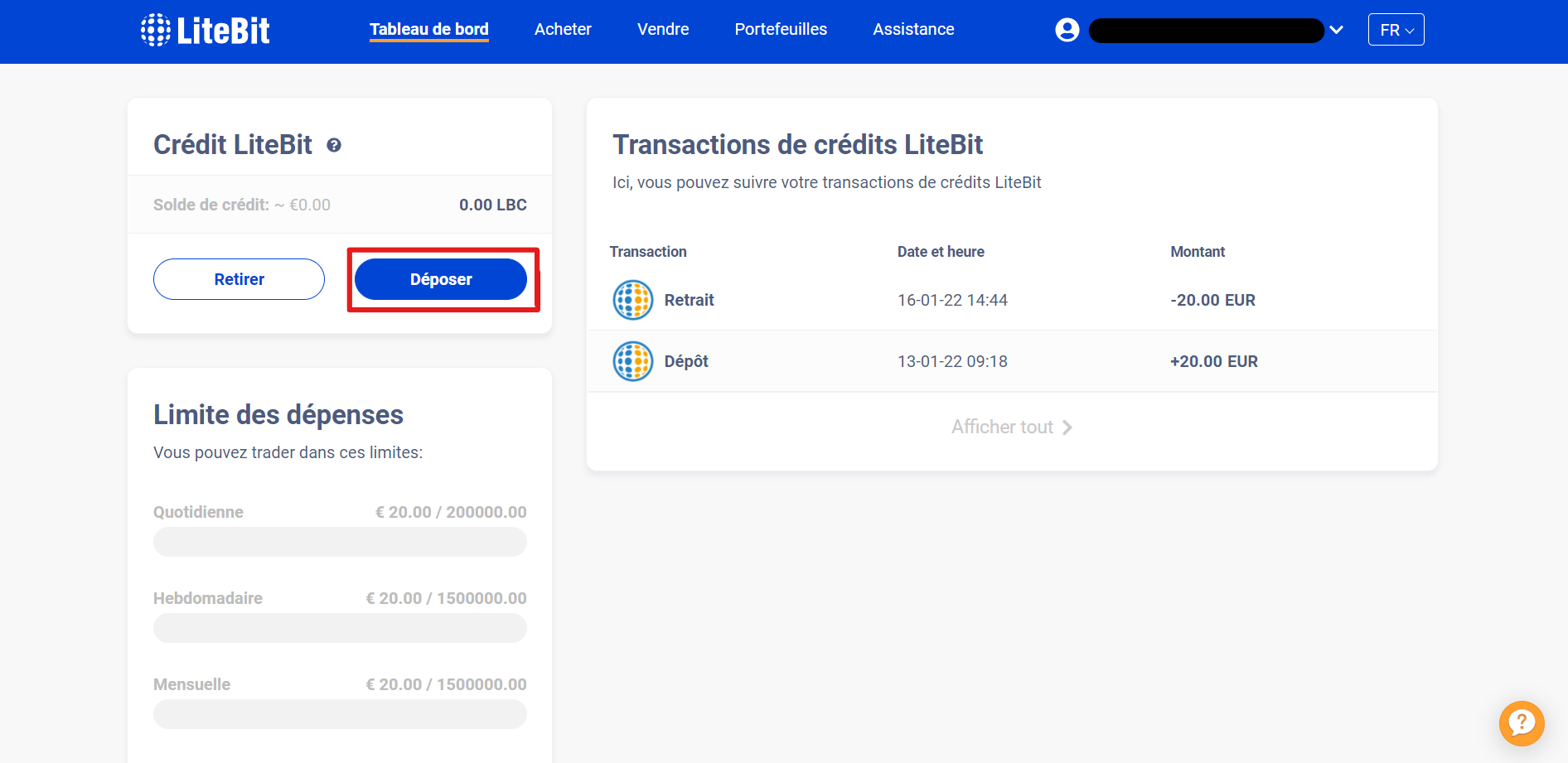
Task: Click the Dépôt transaction icon
Action: point(632,361)
